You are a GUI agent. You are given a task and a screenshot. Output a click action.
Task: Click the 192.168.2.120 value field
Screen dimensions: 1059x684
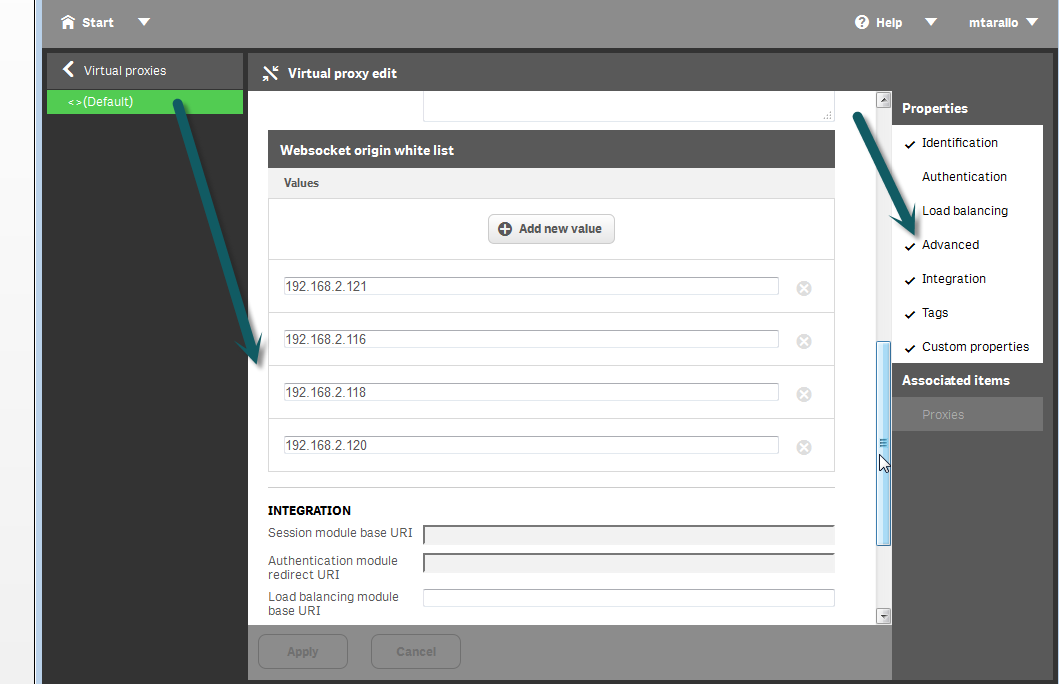[531, 445]
